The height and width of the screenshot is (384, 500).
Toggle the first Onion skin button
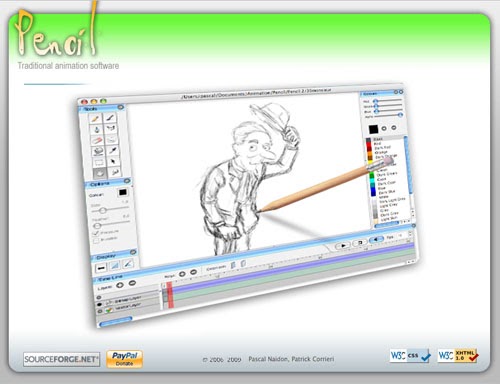point(233,265)
